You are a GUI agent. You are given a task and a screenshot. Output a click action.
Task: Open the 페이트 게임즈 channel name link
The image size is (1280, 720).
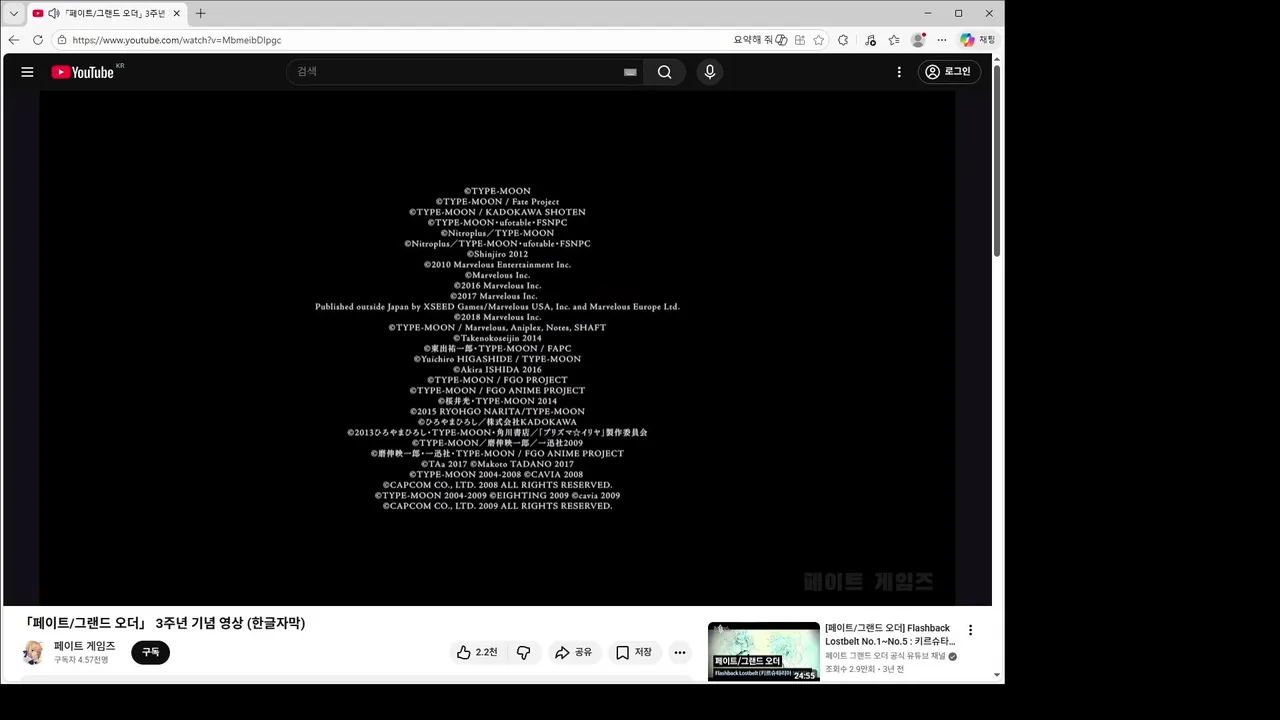pyautogui.click(x=85, y=646)
